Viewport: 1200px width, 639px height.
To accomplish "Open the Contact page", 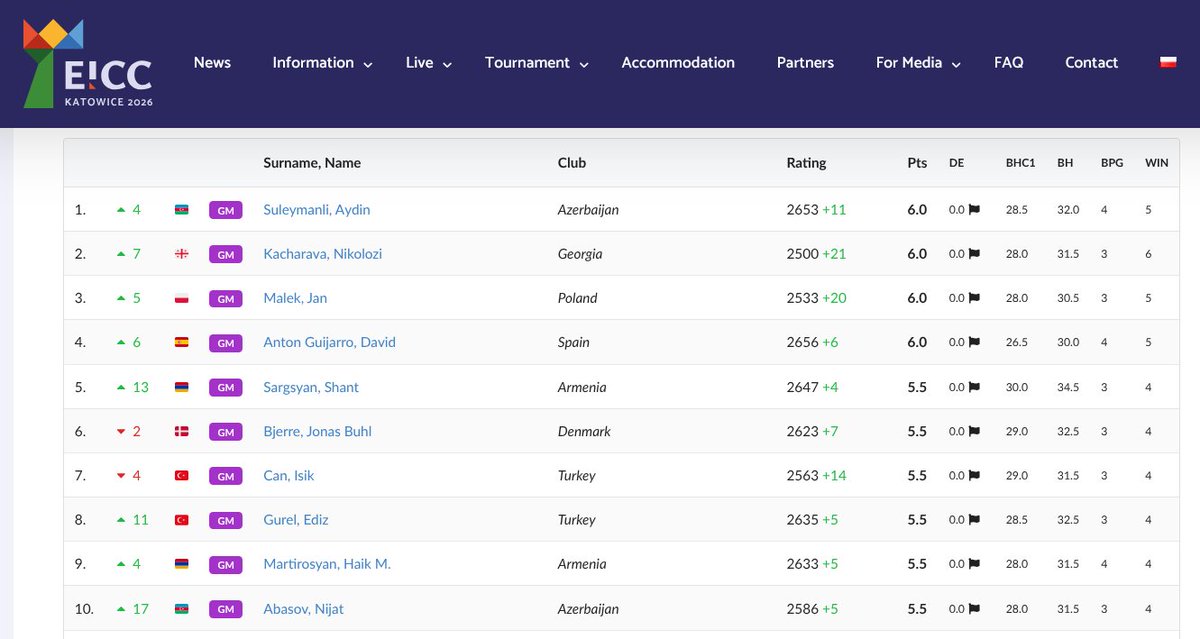I will tap(1091, 62).
